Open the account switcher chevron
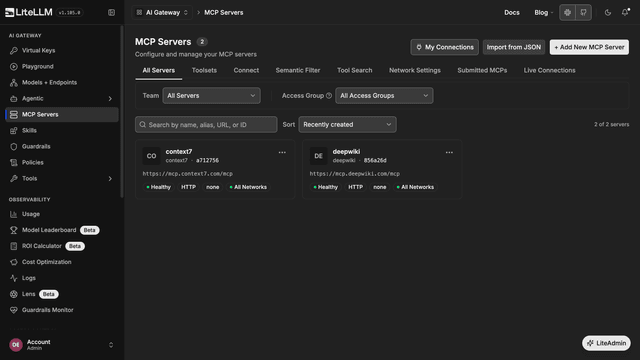This screenshot has width=640, height=360. tap(111, 345)
